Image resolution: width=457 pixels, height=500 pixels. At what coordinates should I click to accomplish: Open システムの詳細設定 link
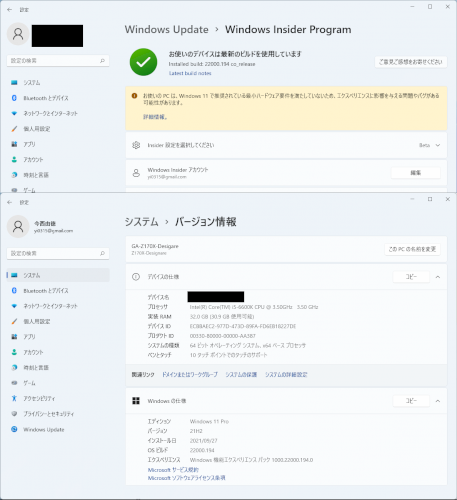click(286, 375)
